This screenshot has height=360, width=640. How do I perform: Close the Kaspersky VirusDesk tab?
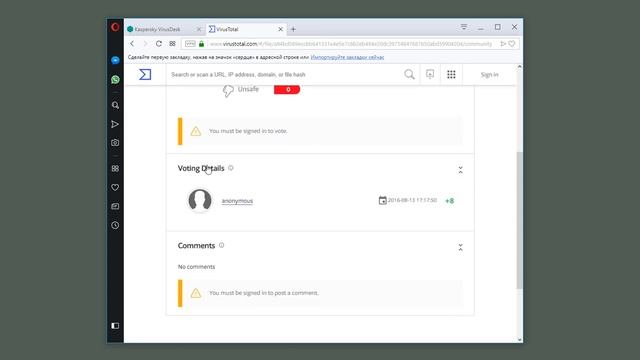click(x=199, y=29)
